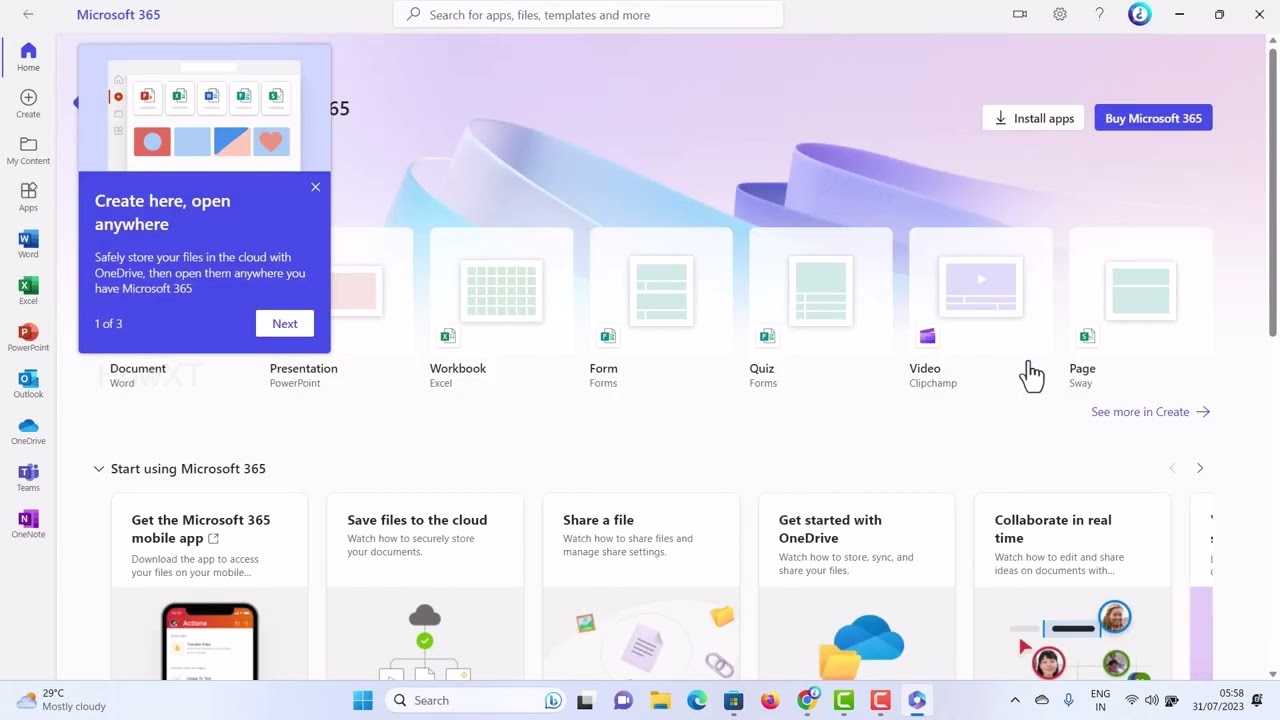Viewport: 1280px width, 720px height.
Task: Open the Share a file card
Action: pos(641,587)
